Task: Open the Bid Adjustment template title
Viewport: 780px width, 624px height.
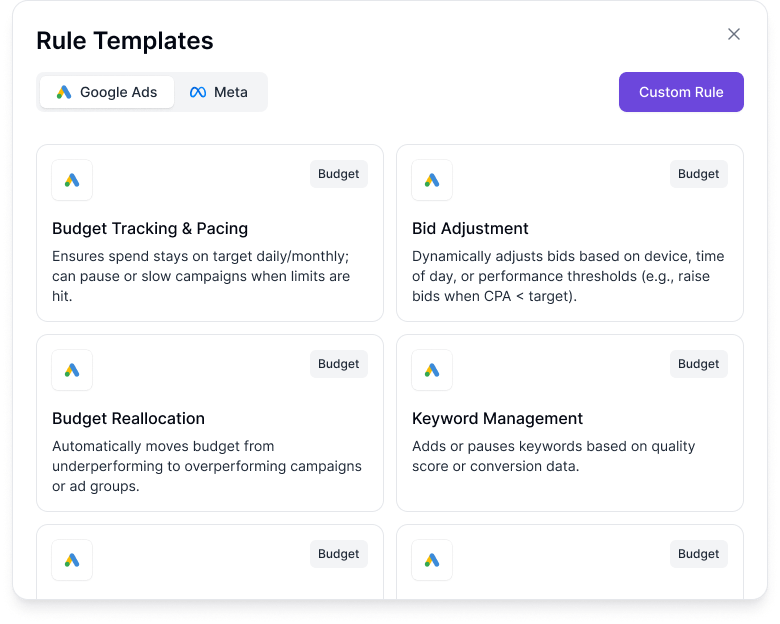Action: pyautogui.click(x=470, y=228)
